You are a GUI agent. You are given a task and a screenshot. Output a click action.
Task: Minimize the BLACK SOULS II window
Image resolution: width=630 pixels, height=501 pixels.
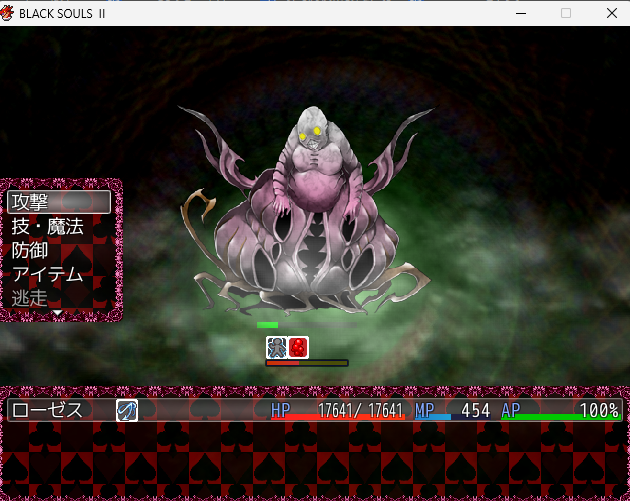(520, 13)
